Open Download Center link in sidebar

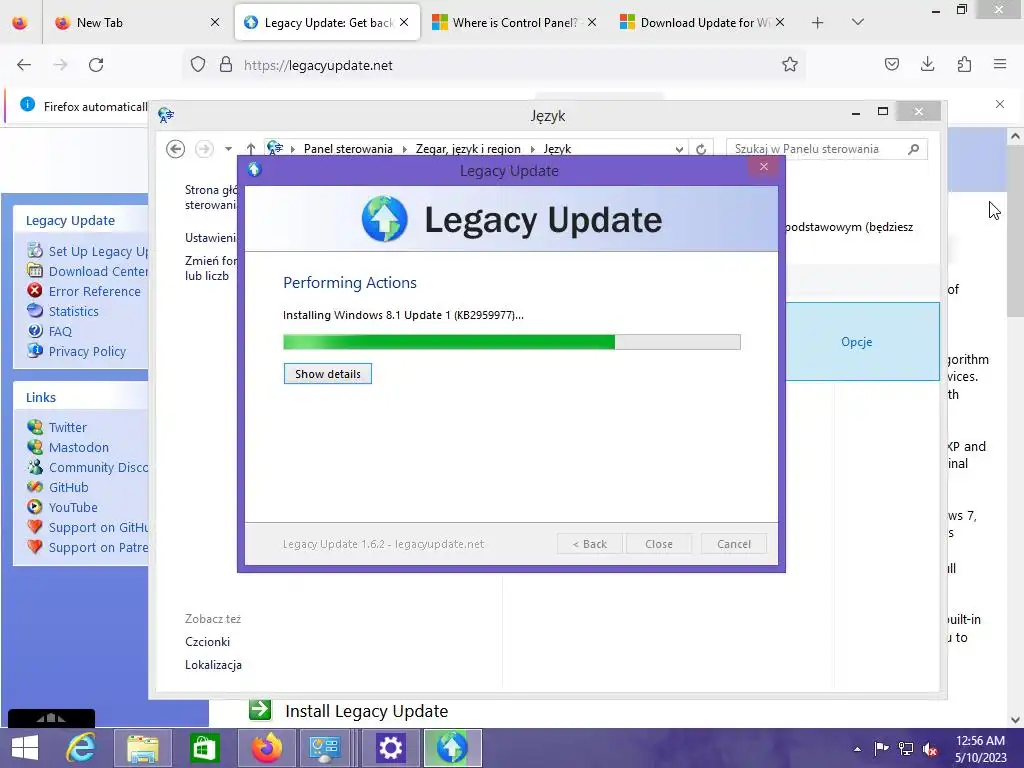tap(98, 271)
